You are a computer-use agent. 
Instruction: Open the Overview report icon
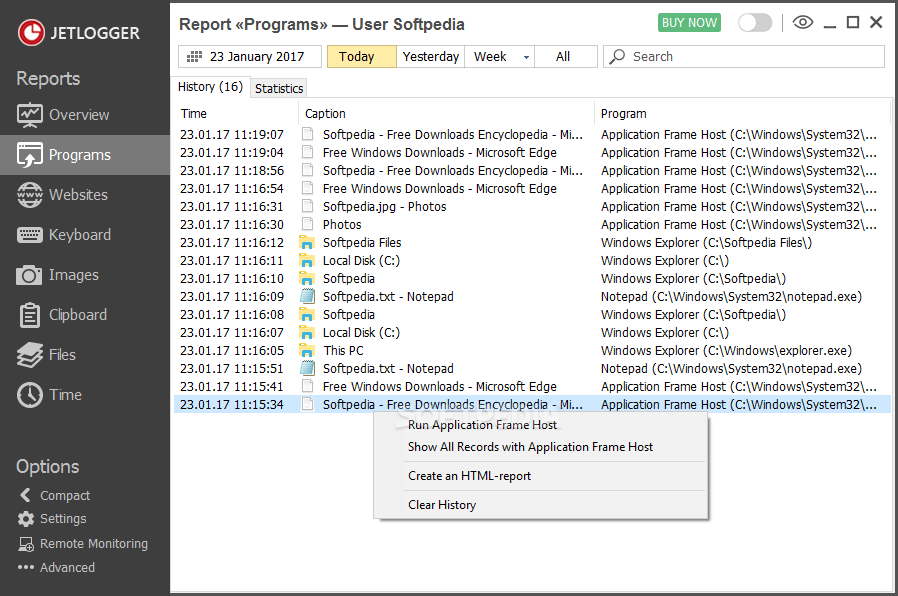click(29, 115)
